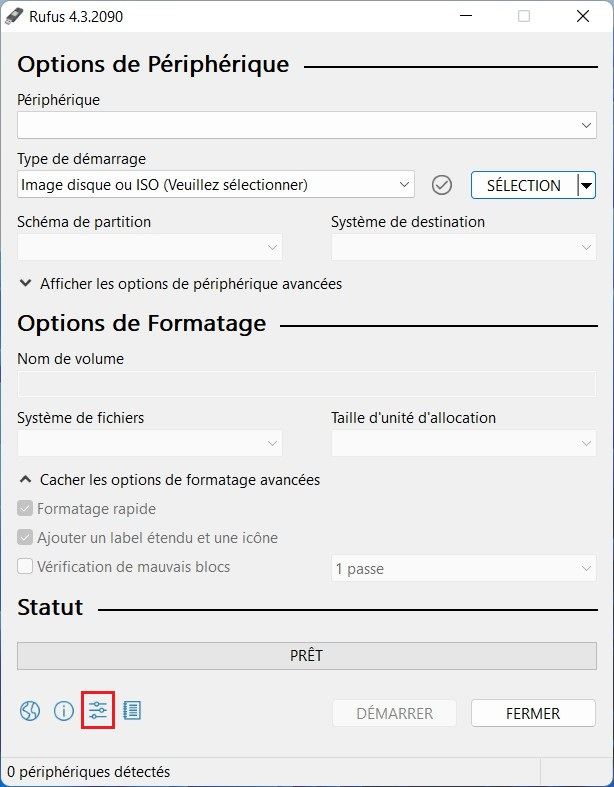
Task: Click the DÉMARRER button
Action: (394, 713)
